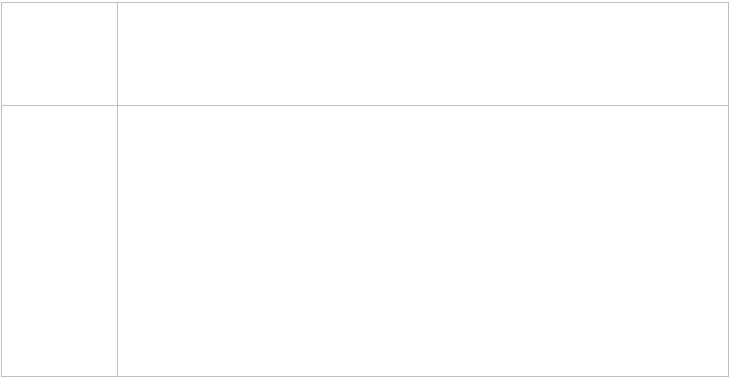Viewport: 730px width, 378px height.
Task: Click the table's left outer border
Action: coord(1,189)
